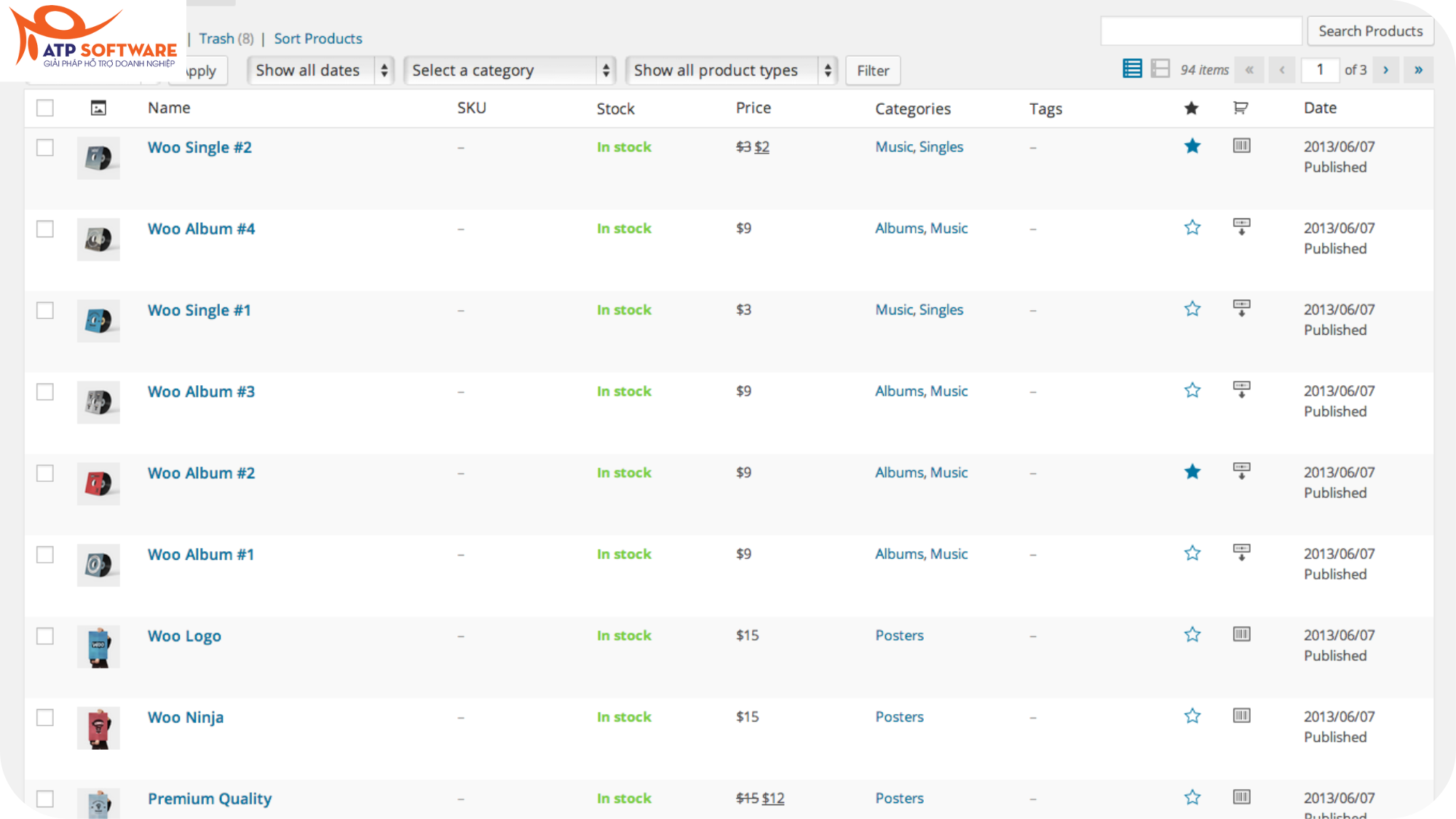The height and width of the screenshot is (819, 1456).
Task: Switch to list view icon
Action: click(x=1132, y=69)
